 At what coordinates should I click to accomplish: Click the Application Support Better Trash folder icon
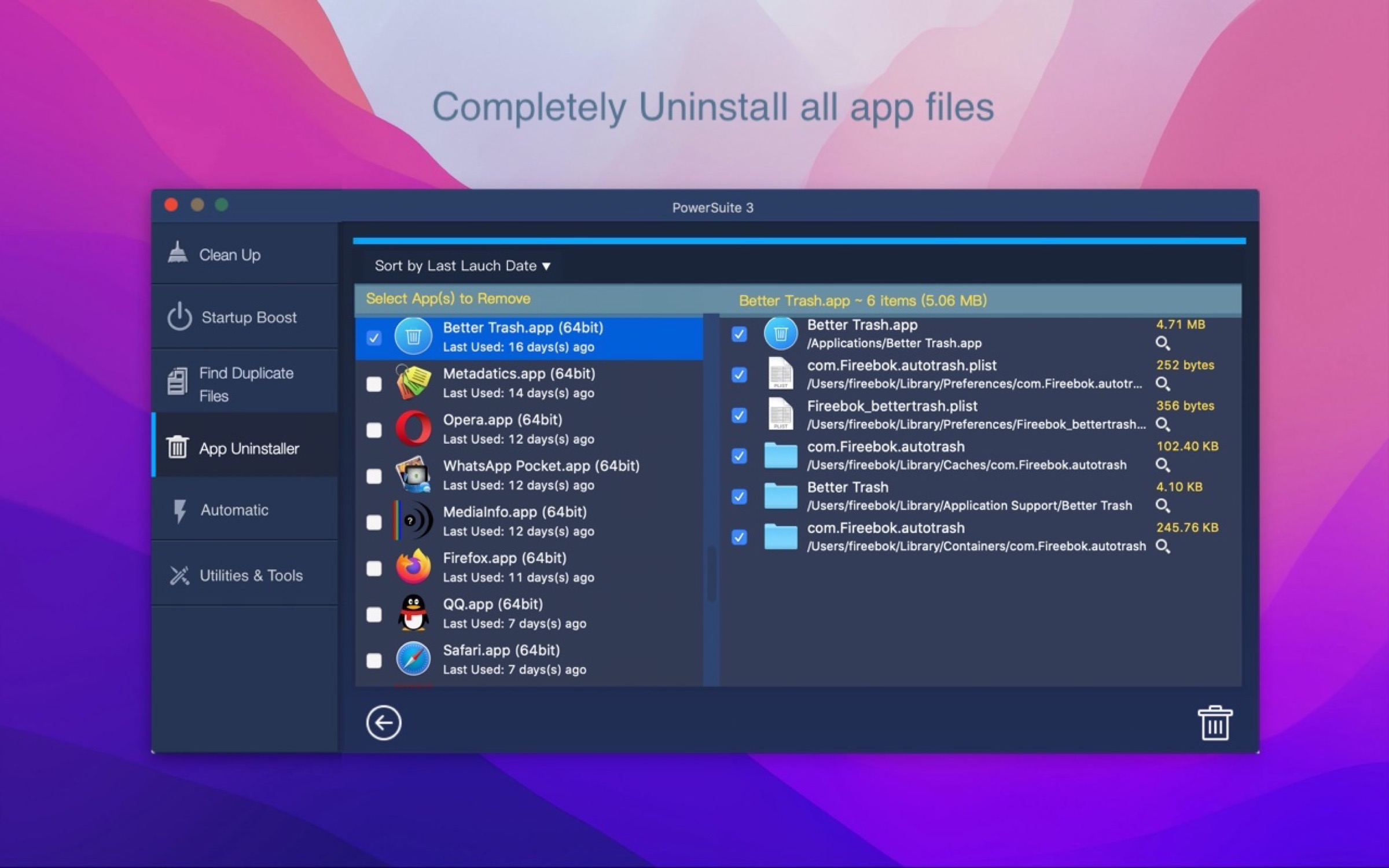tap(781, 495)
